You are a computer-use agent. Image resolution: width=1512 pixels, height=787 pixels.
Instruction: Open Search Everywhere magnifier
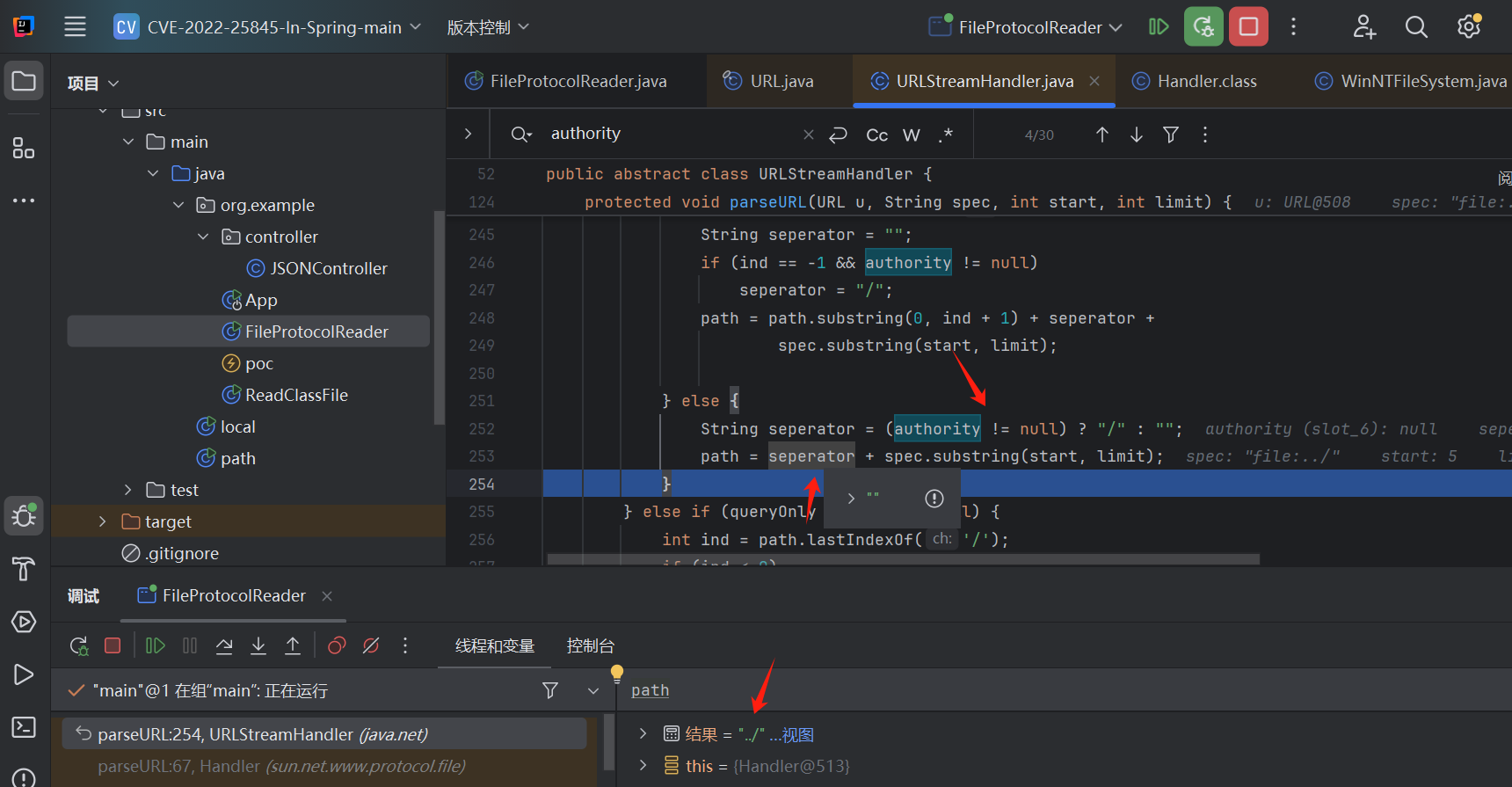click(x=1416, y=26)
